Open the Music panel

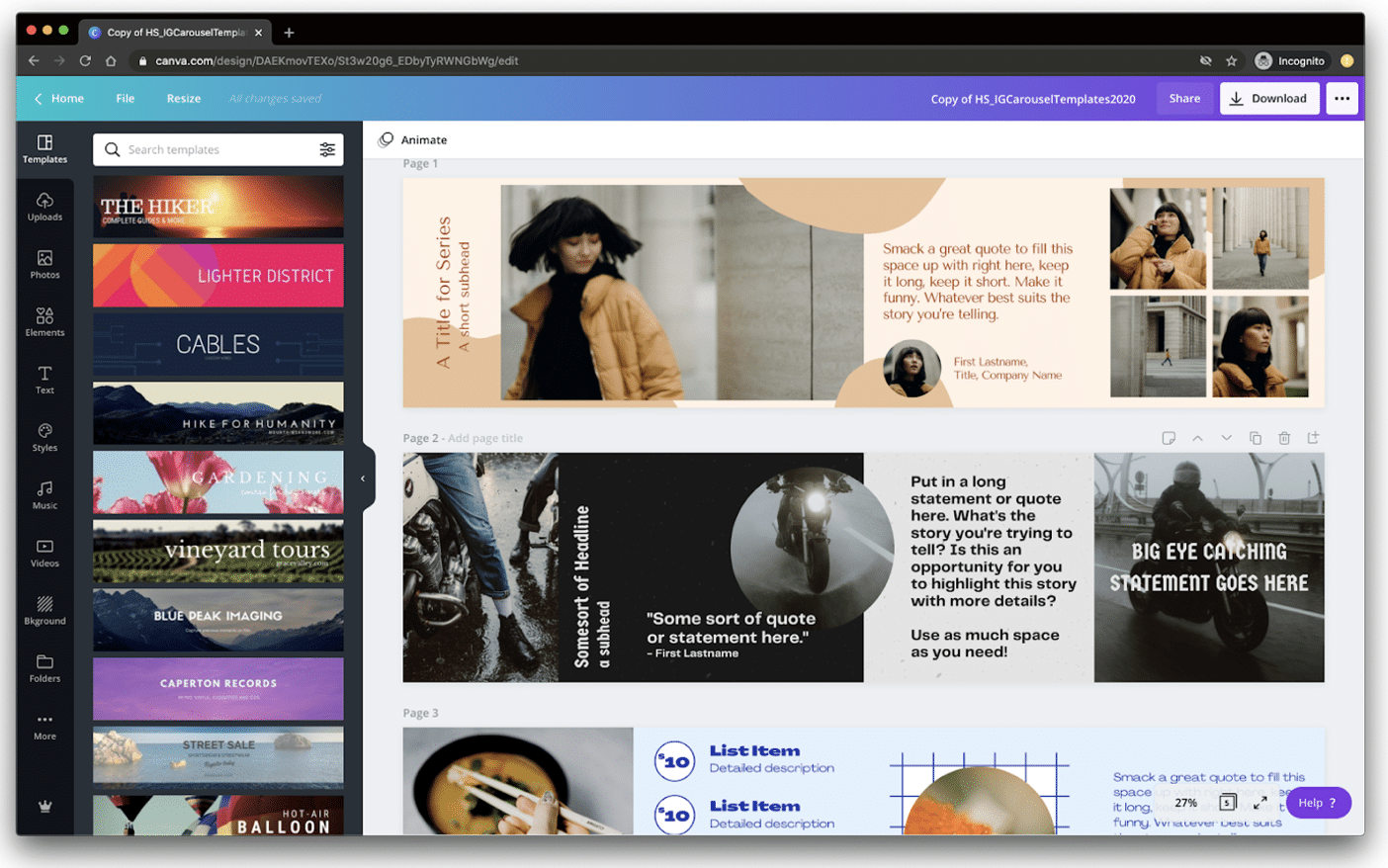coord(44,494)
